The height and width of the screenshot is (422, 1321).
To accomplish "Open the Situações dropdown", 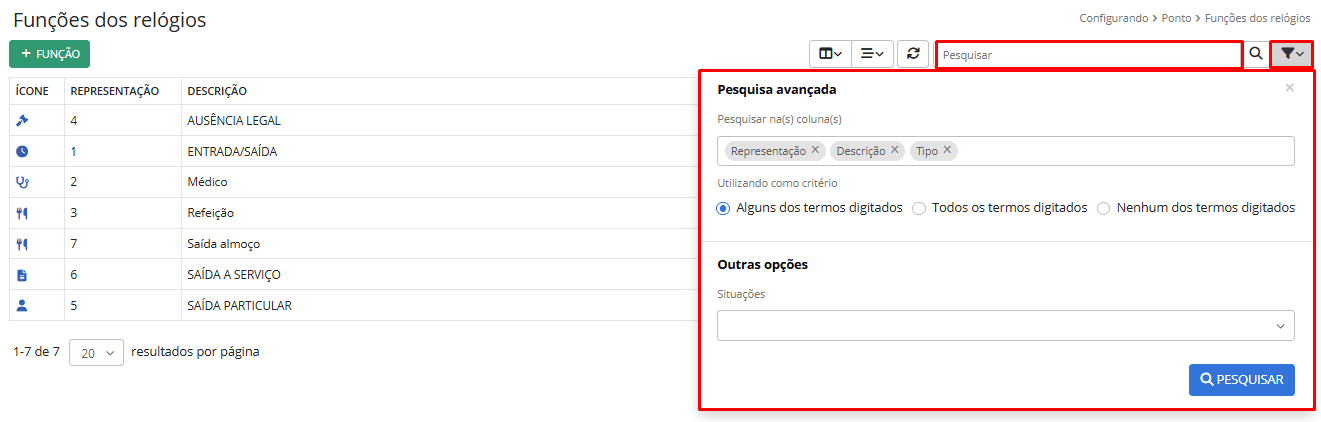I will click(1005, 325).
